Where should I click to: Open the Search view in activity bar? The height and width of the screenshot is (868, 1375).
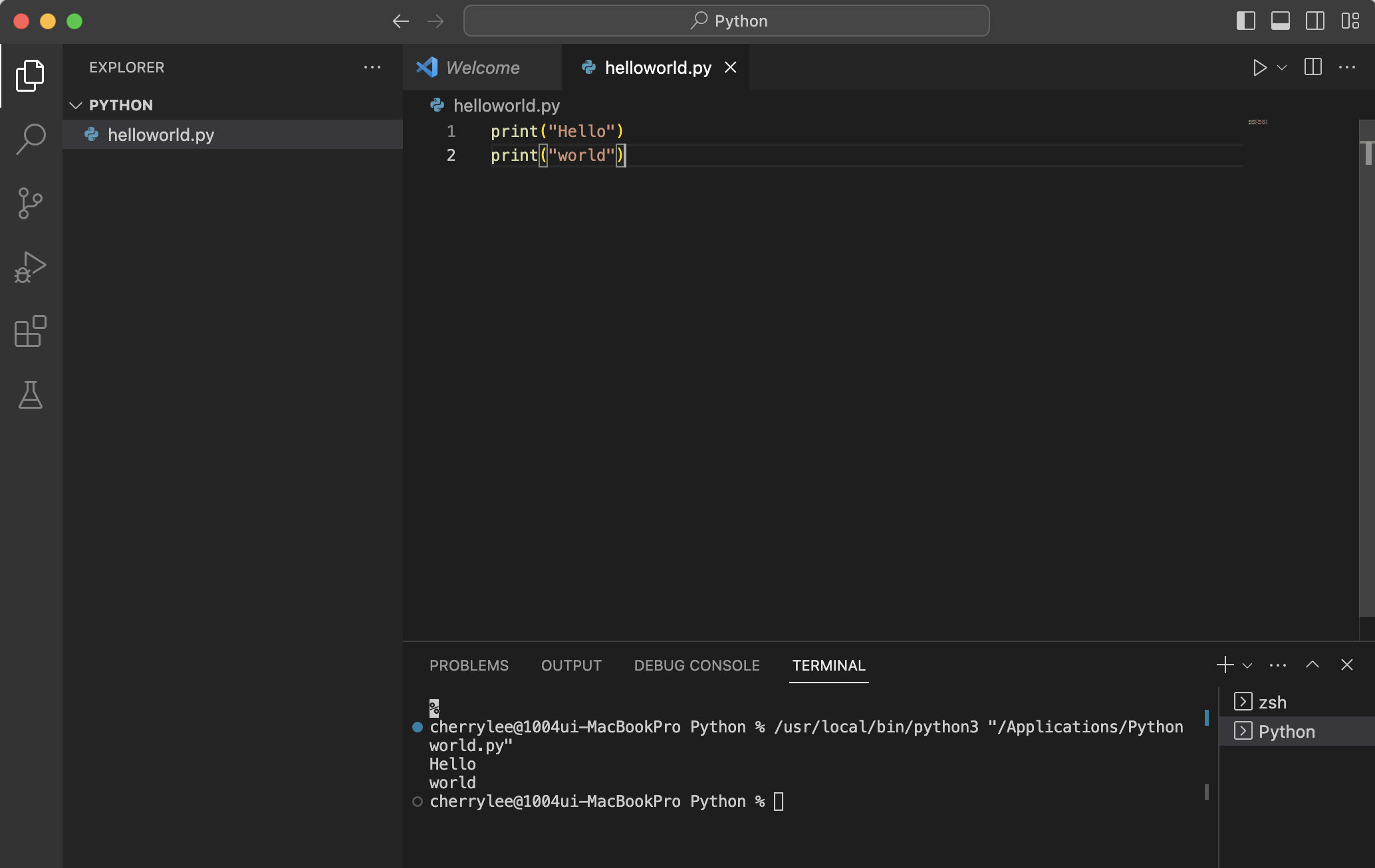[x=31, y=139]
